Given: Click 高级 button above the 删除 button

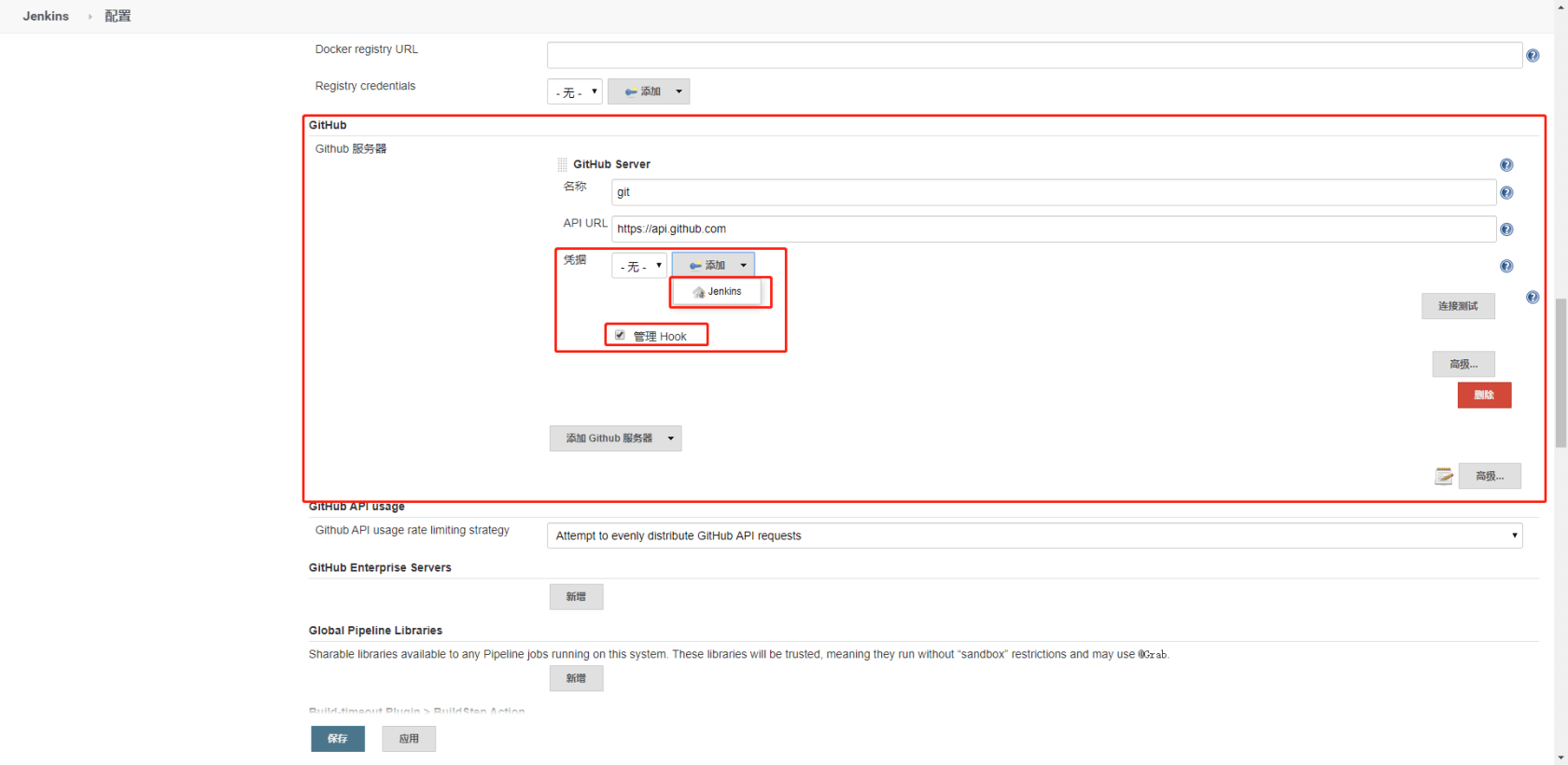Looking at the screenshot, I should point(1463,364).
